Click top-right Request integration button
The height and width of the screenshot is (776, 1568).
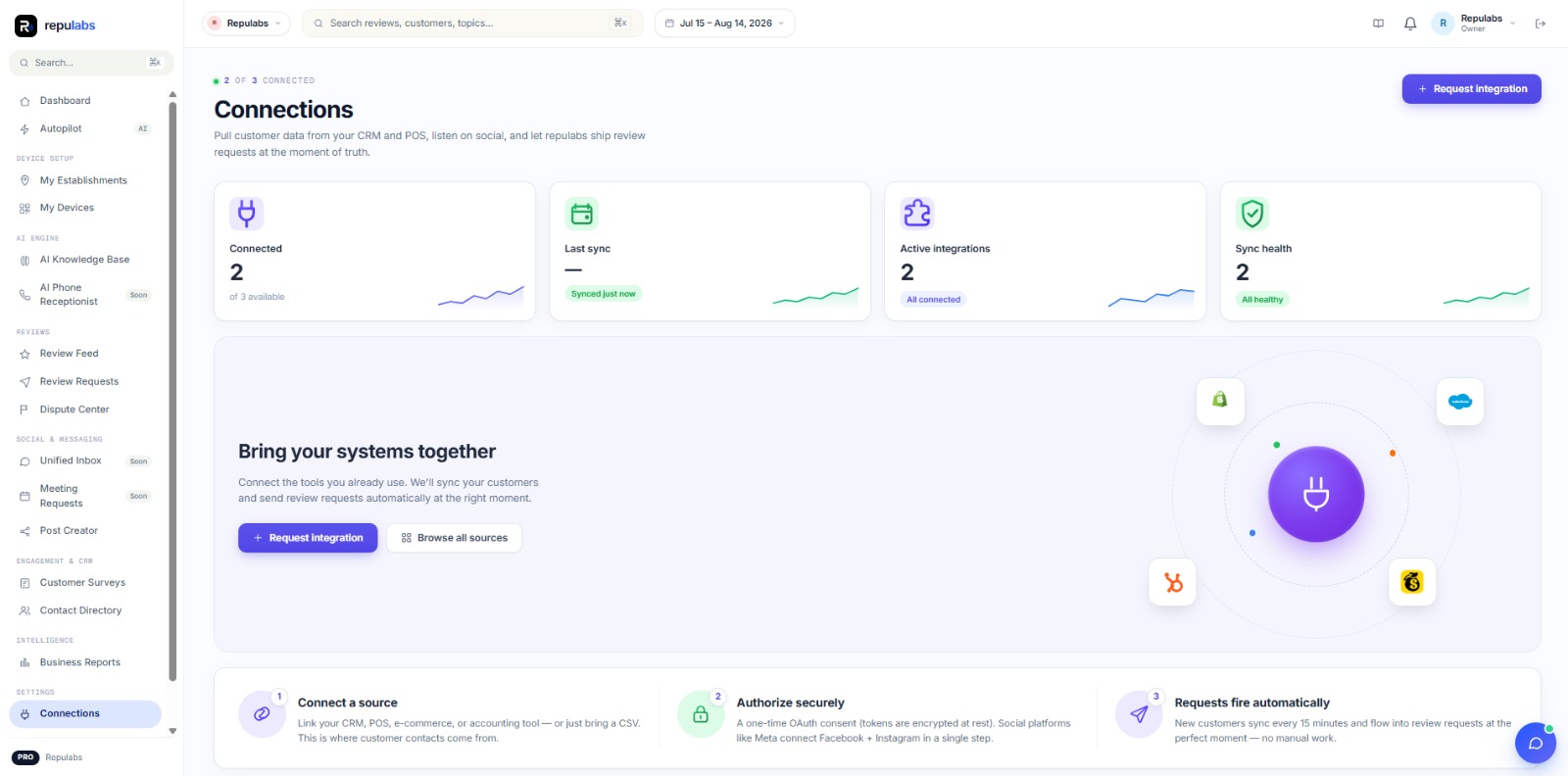pyautogui.click(x=1471, y=89)
